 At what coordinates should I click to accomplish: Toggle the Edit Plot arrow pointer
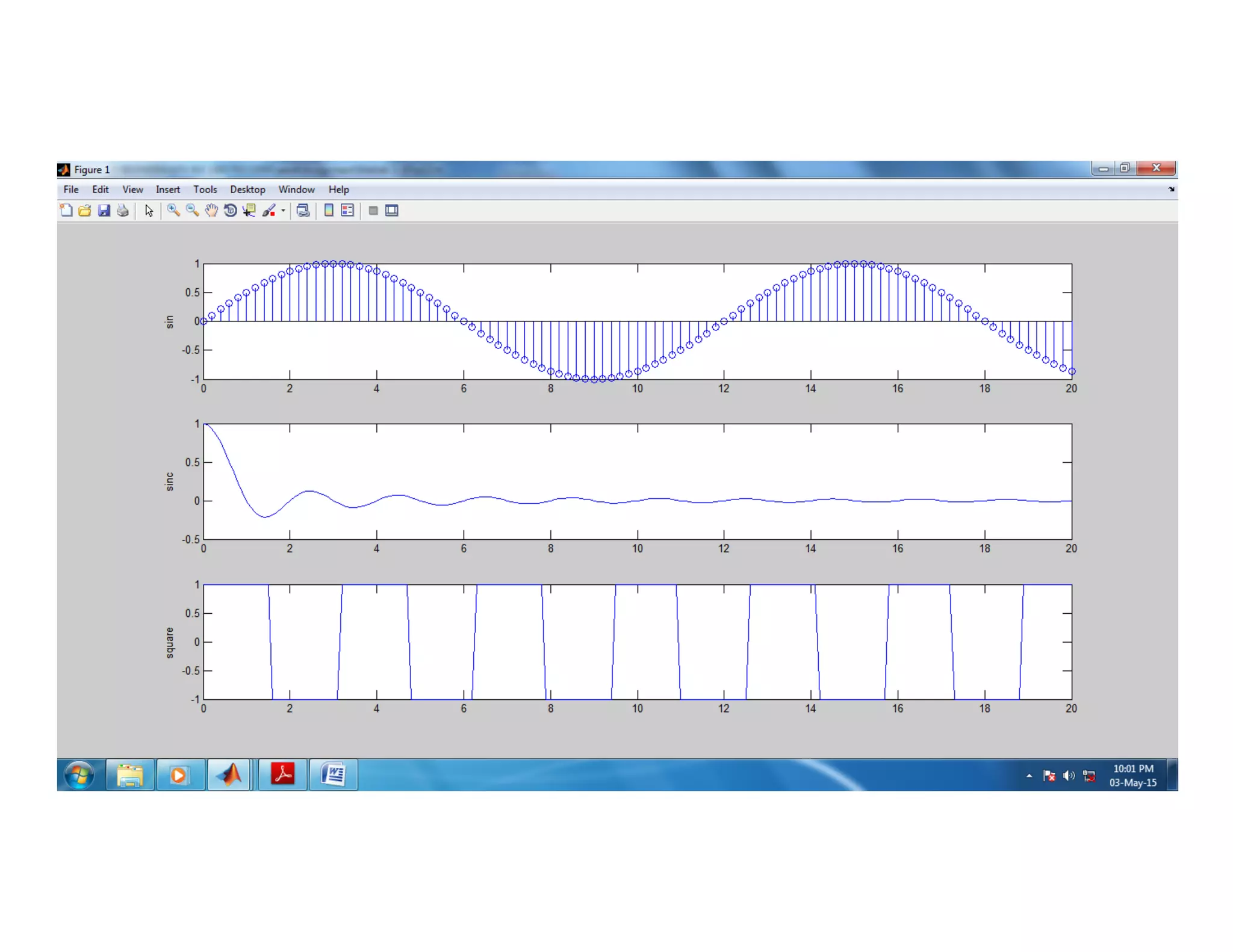pos(149,211)
